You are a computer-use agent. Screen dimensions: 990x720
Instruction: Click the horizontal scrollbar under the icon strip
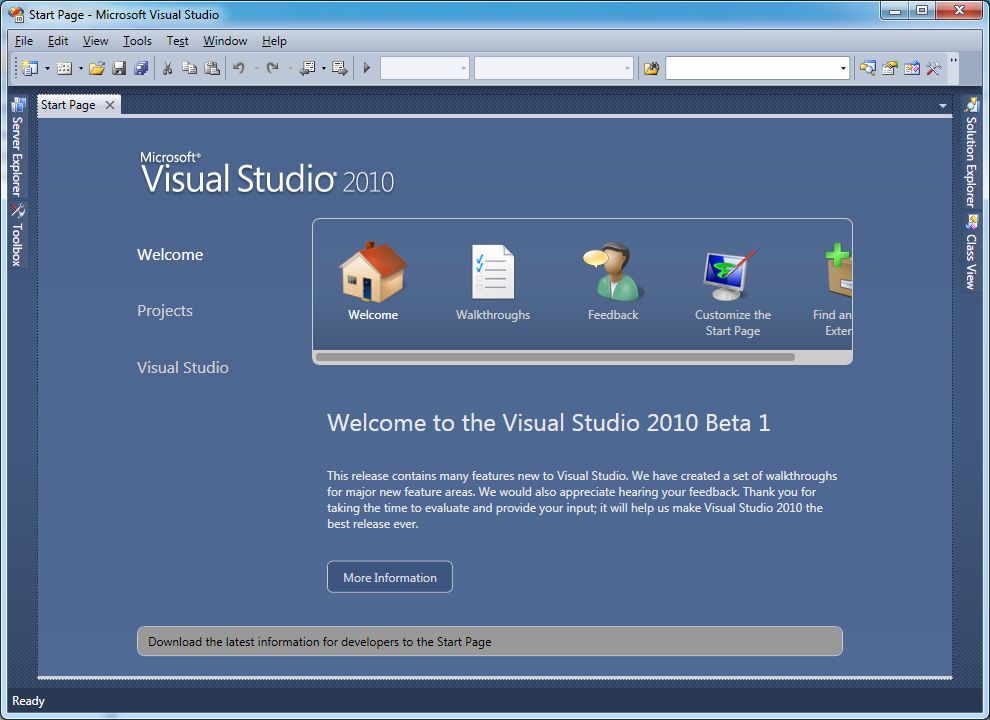point(555,357)
